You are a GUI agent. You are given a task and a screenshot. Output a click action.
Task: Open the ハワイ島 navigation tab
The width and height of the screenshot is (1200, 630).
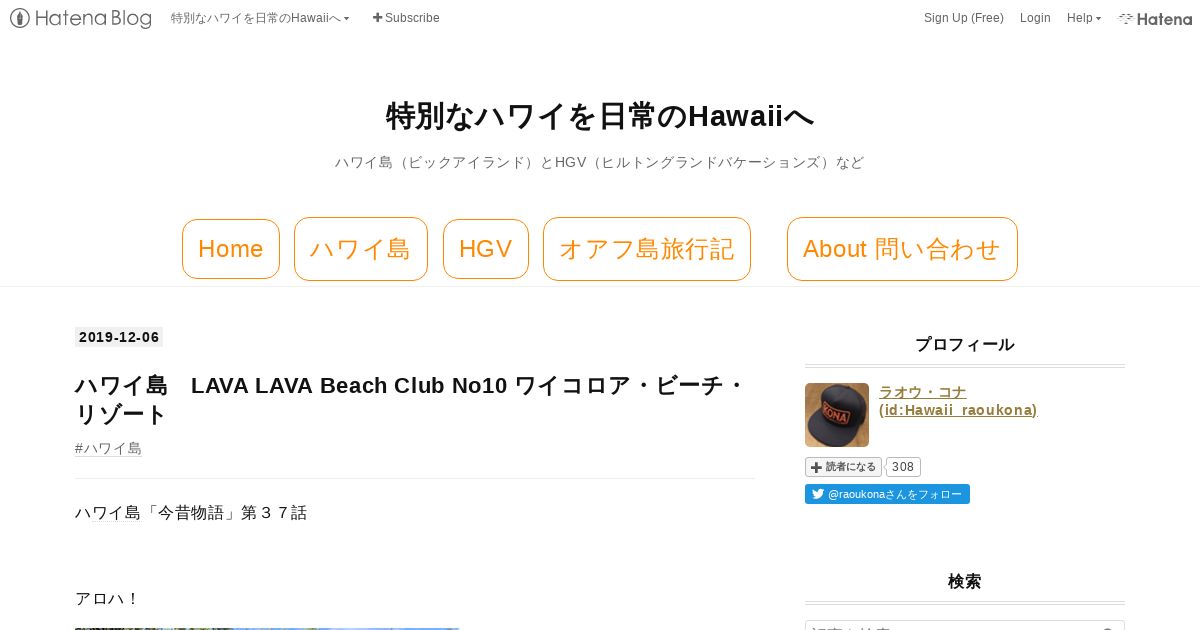tap(361, 249)
